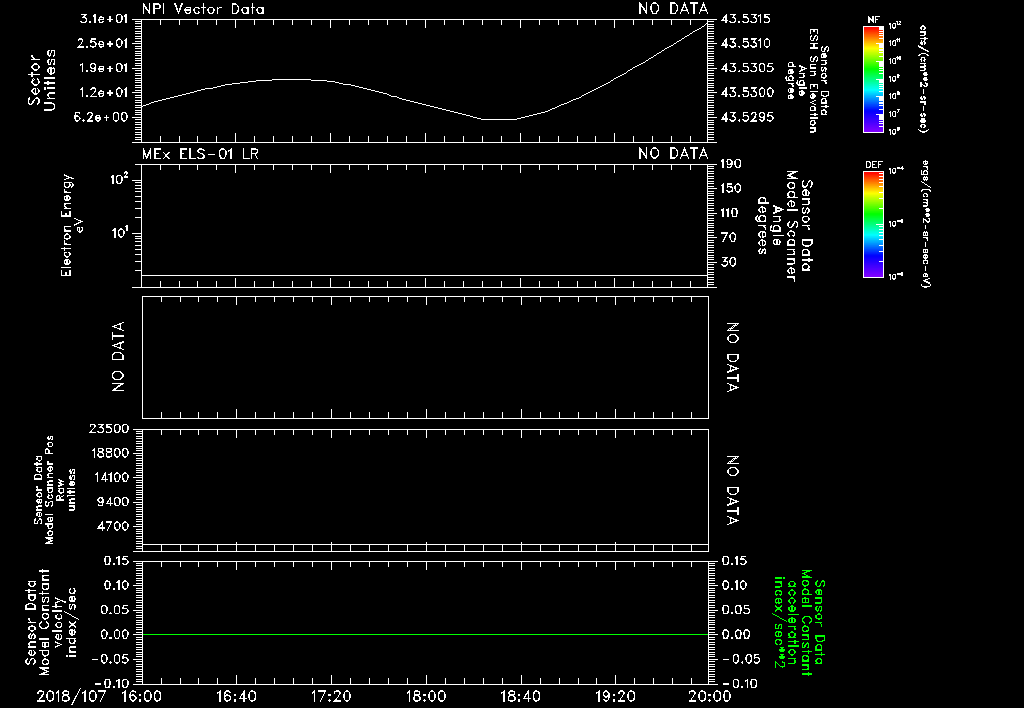Viewport: 1024px width, 708px height.
Task: Click the '9400' scanner position tick value
Action: click(x=113, y=502)
